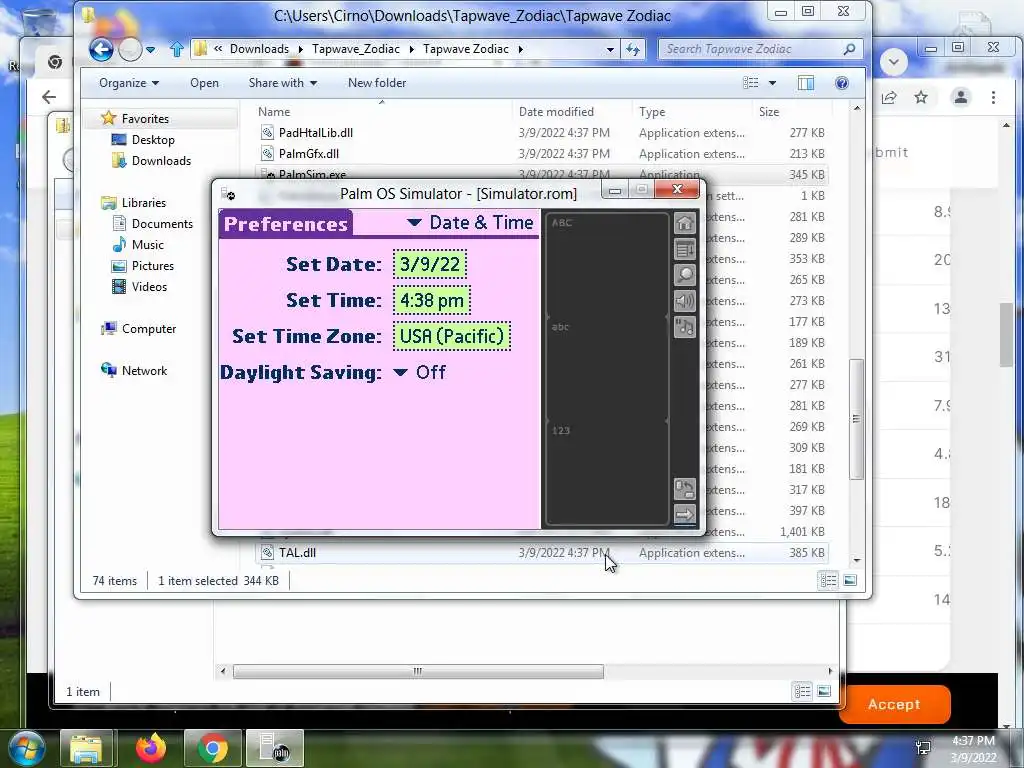The image size is (1024, 768).
Task: Sort by the Name column header
Action: coord(382,112)
